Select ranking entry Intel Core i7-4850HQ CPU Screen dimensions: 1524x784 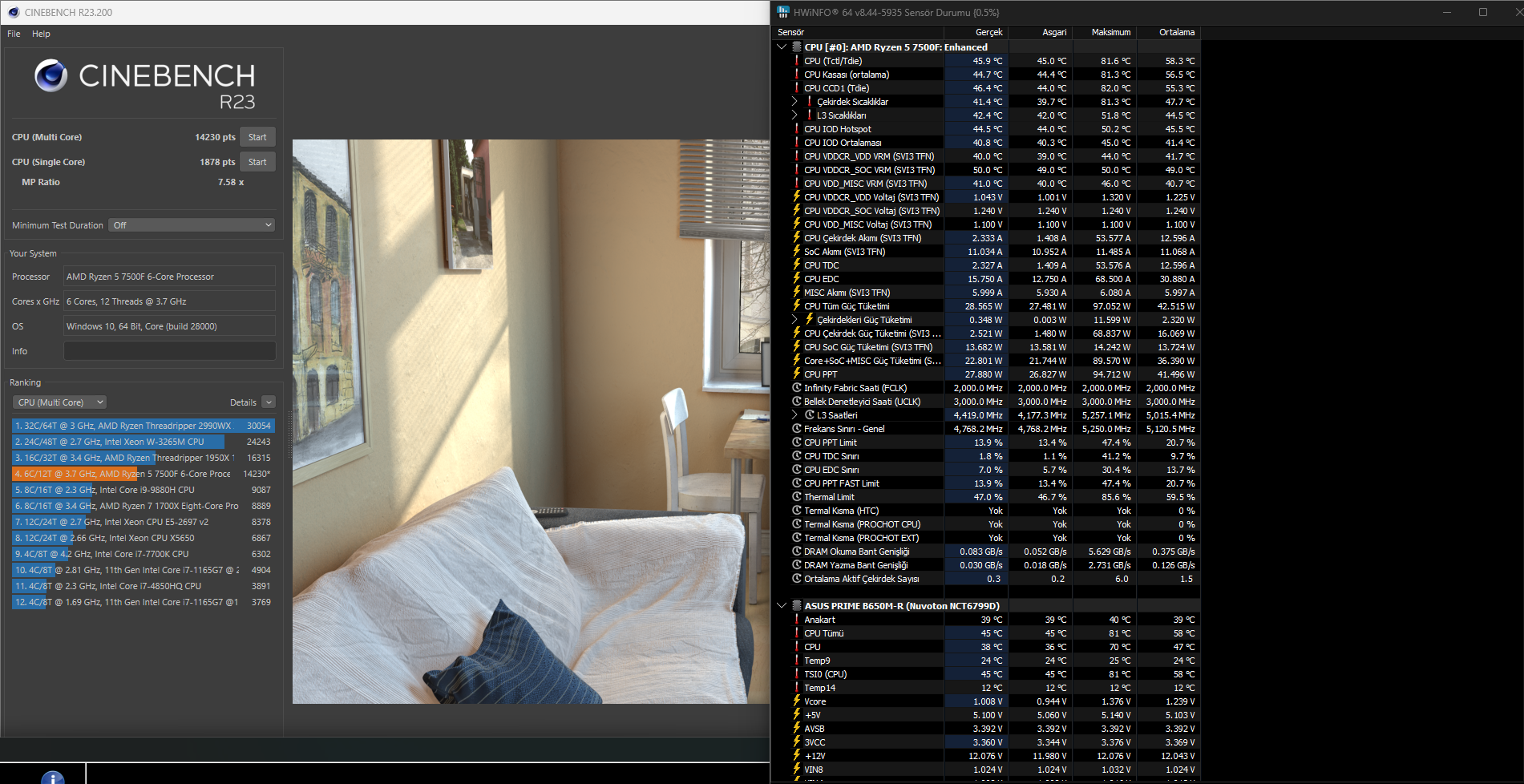pyautogui.click(x=144, y=586)
